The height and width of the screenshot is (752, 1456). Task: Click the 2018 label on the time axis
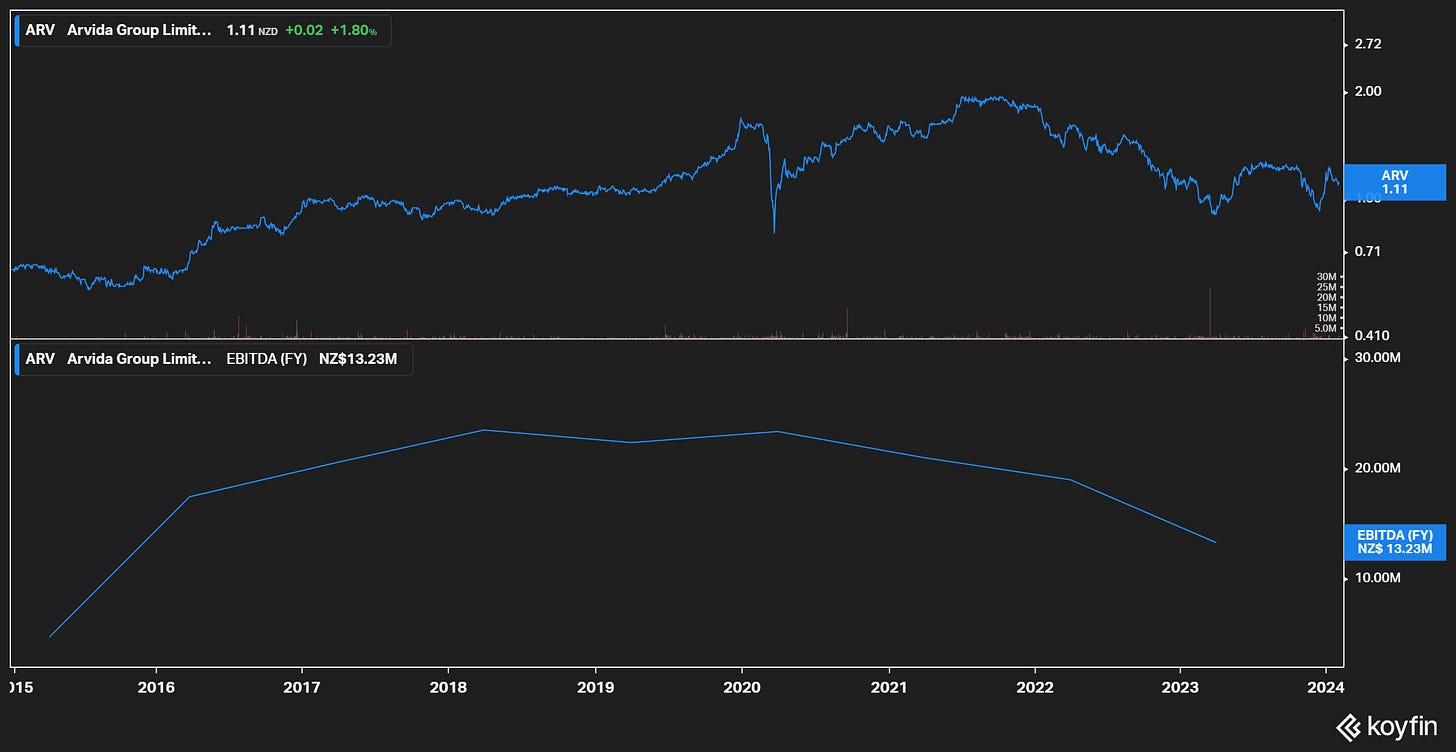(448, 688)
